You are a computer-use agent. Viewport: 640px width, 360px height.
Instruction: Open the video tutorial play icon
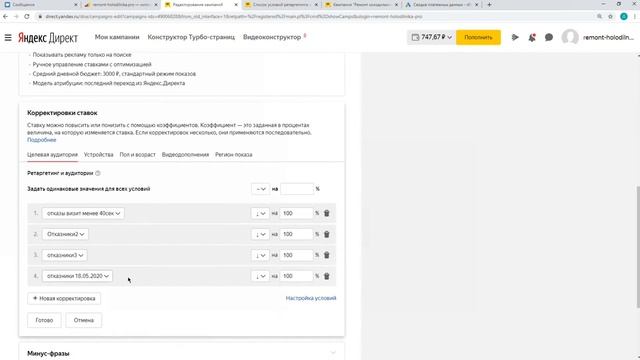[515, 37]
